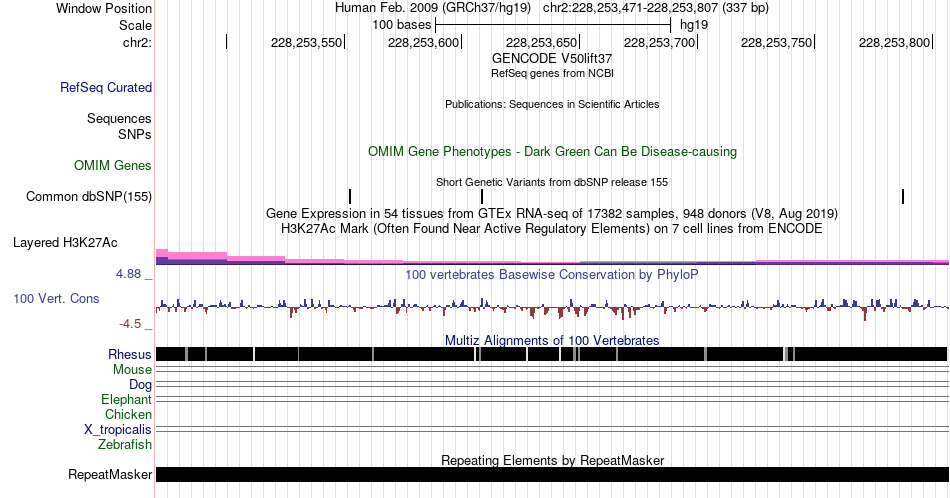
Task: Click the Rhesus alignment label
Action: click(130, 354)
